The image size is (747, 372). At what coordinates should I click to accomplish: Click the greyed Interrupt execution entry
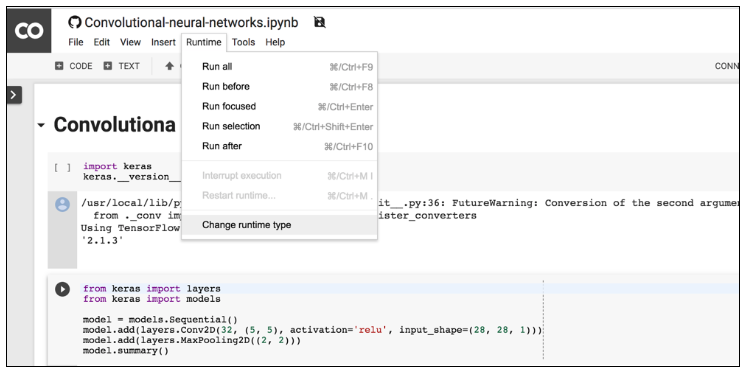(x=280, y=176)
